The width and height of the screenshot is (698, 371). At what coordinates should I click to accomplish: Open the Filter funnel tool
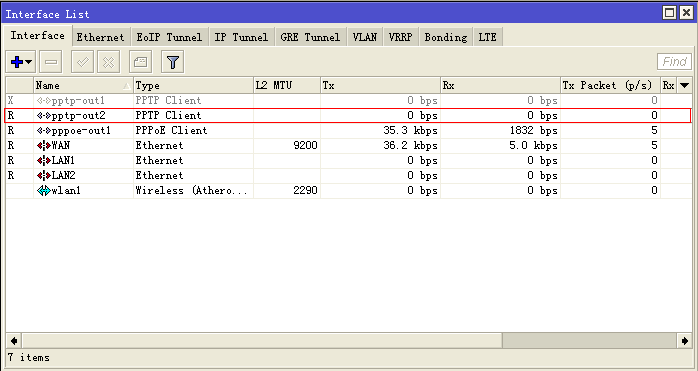point(173,62)
